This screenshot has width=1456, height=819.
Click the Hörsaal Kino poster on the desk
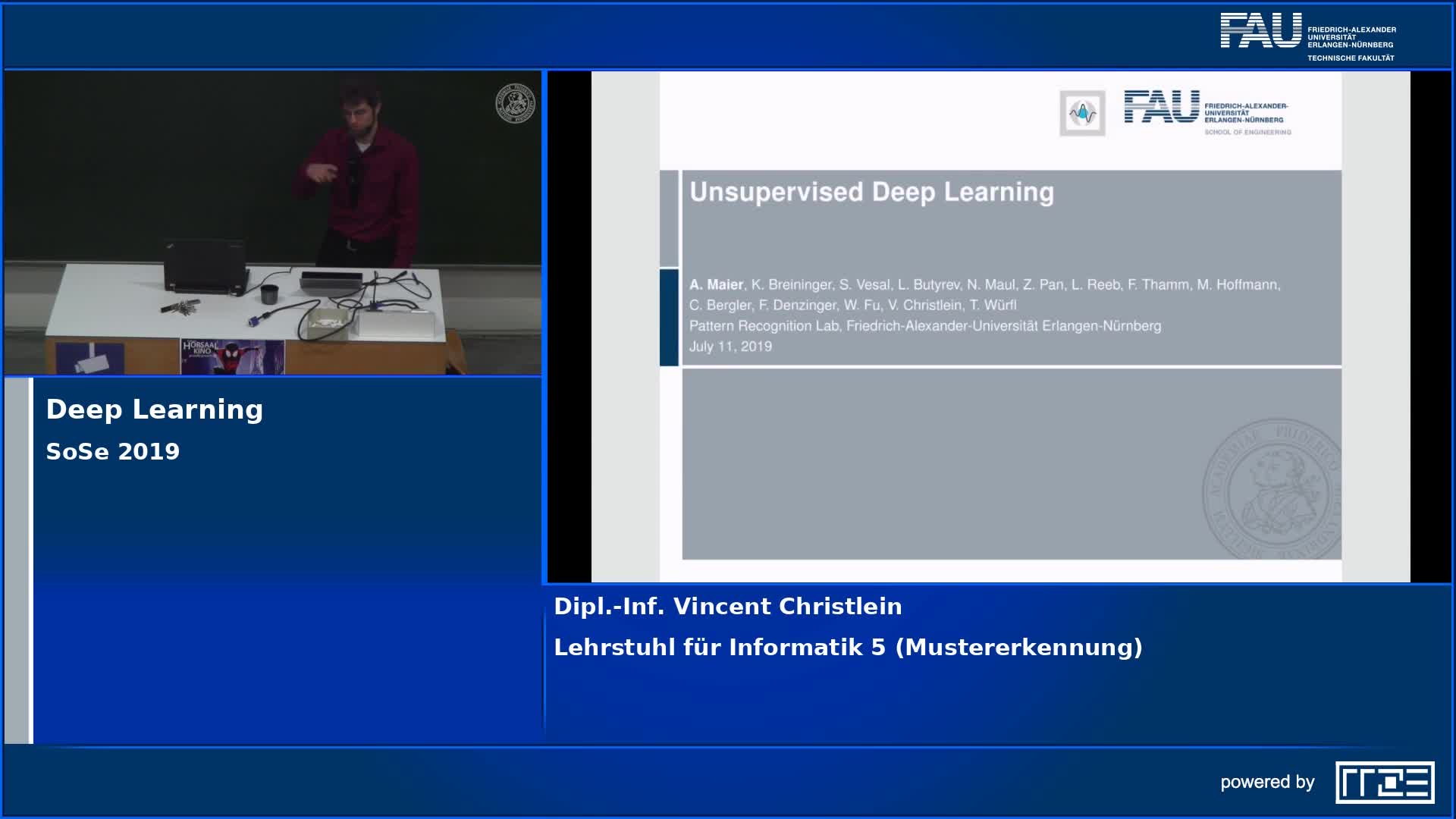[x=232, y=356]
